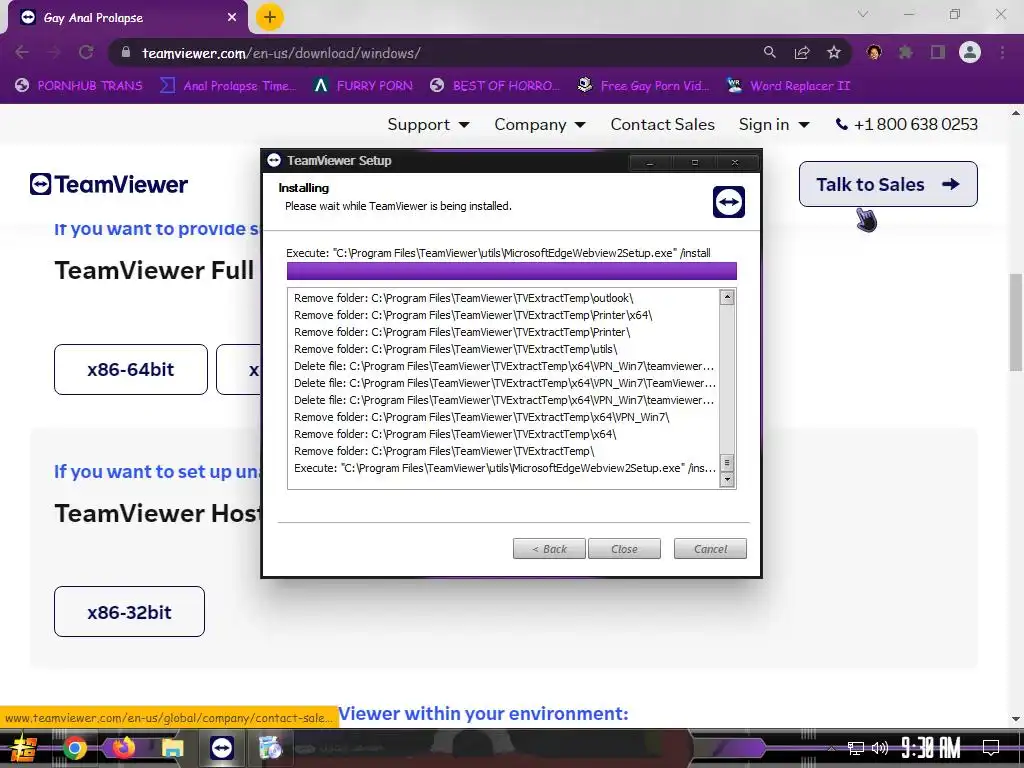Click the magnifier zoom icon in address bar
Screen dimensions: 1024x768
(769, 53)
